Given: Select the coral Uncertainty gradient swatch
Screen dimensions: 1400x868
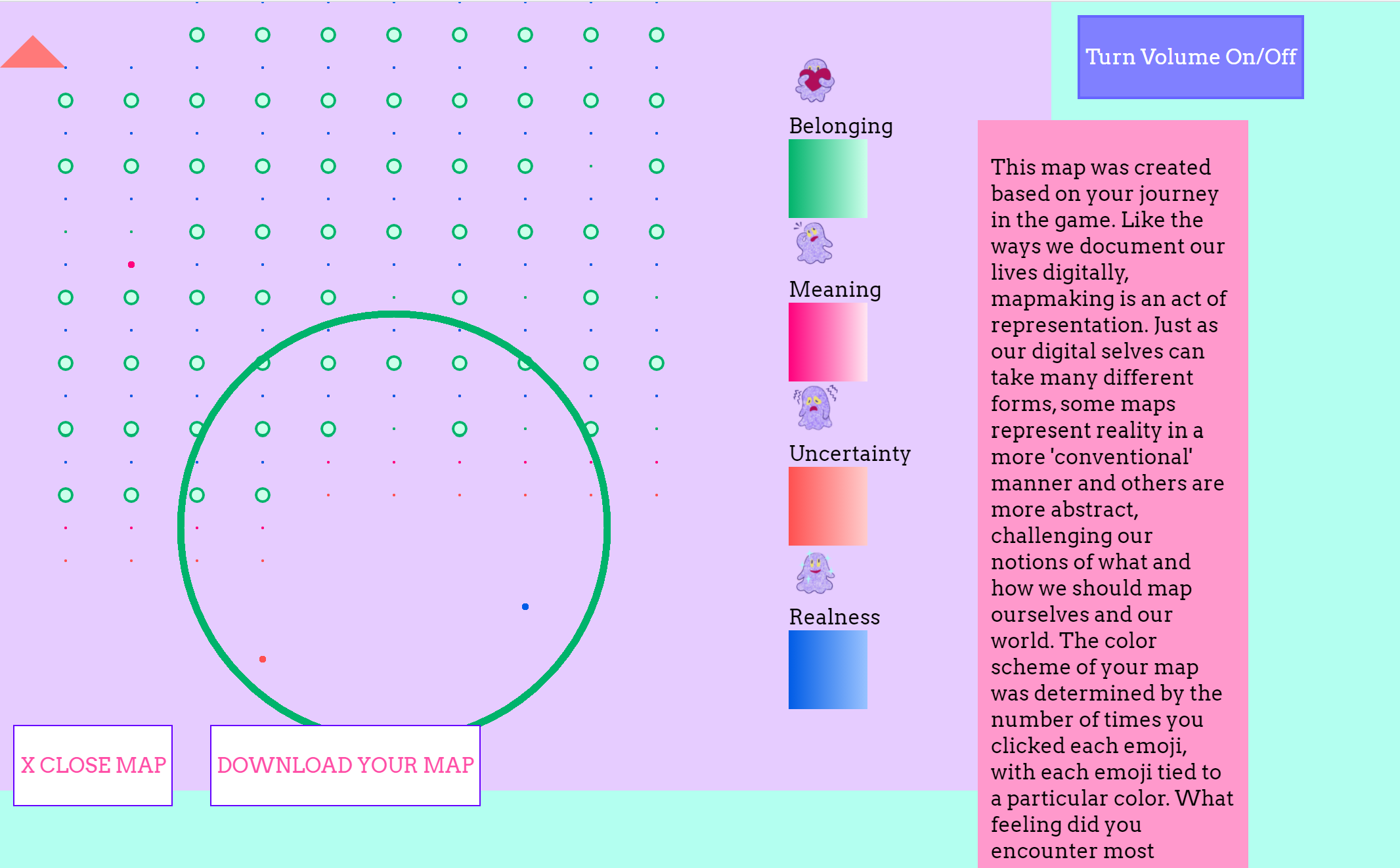Looking at the screenshot, I should coord(827,506).
